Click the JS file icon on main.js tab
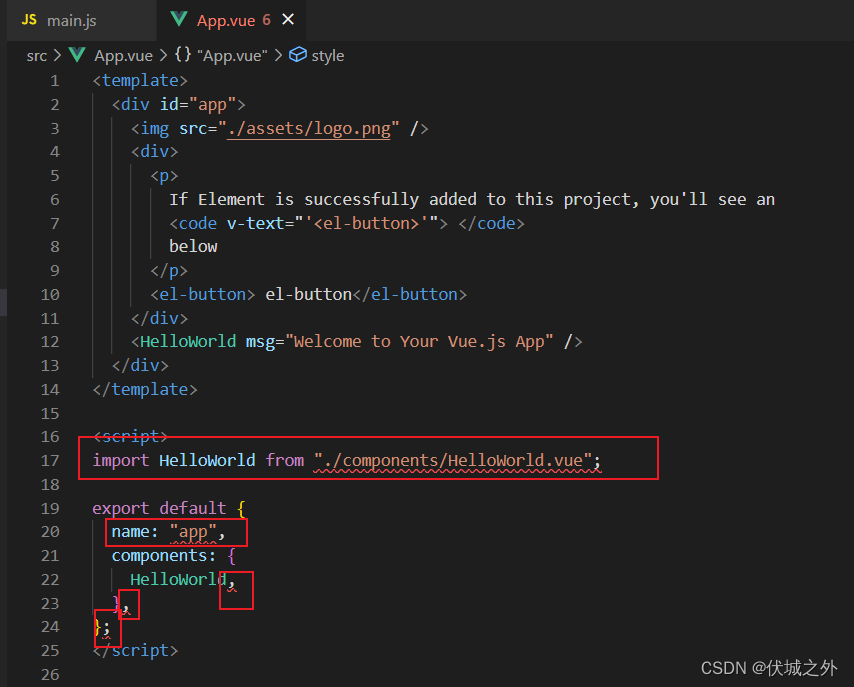 [29, 20]
